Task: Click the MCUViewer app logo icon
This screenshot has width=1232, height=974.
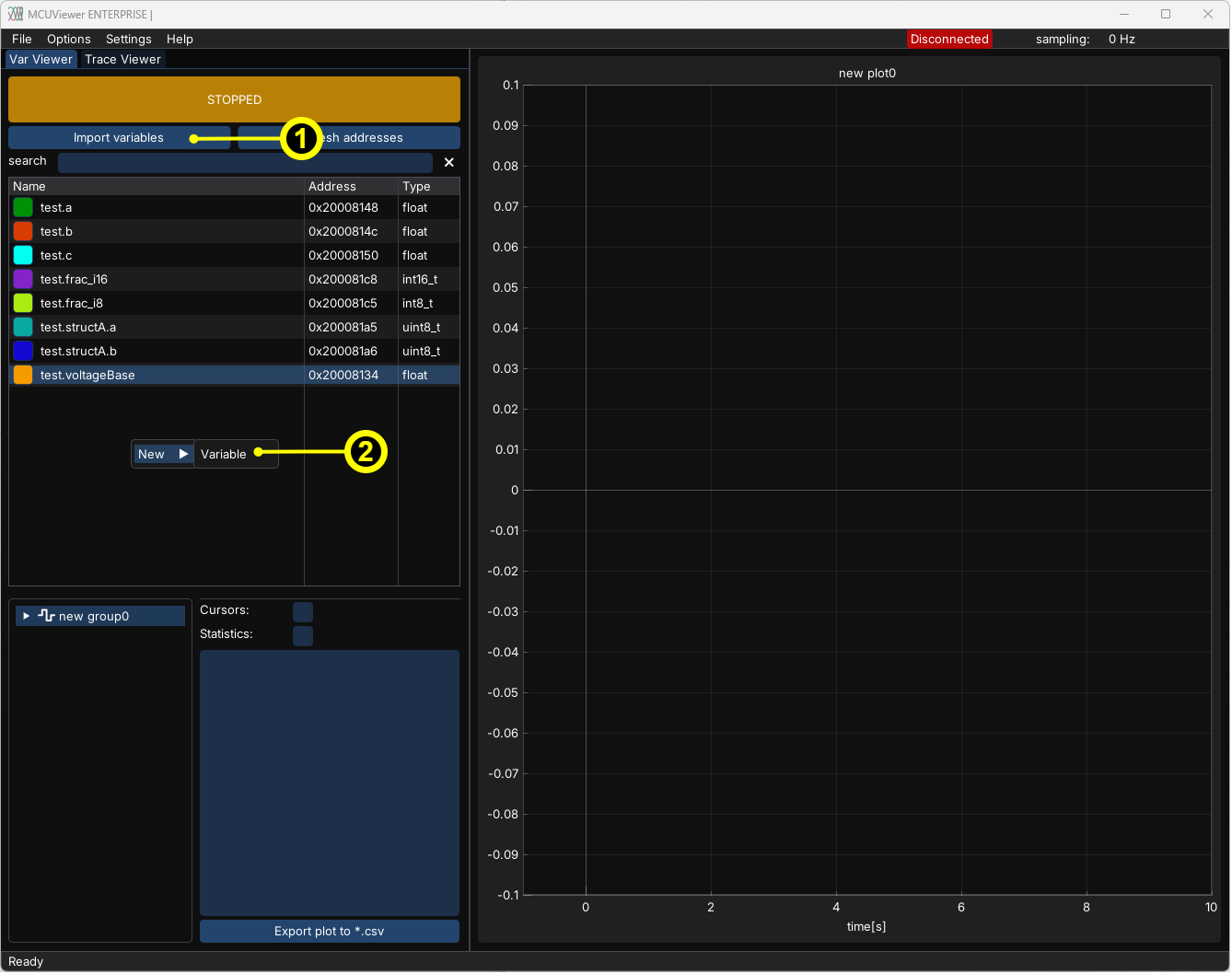Action: point(16,14)
